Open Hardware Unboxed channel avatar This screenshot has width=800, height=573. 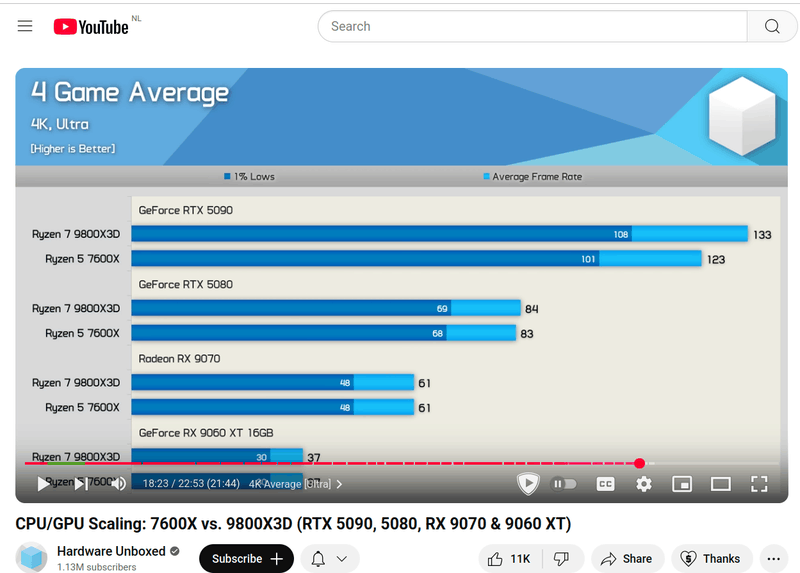point(31,558)
